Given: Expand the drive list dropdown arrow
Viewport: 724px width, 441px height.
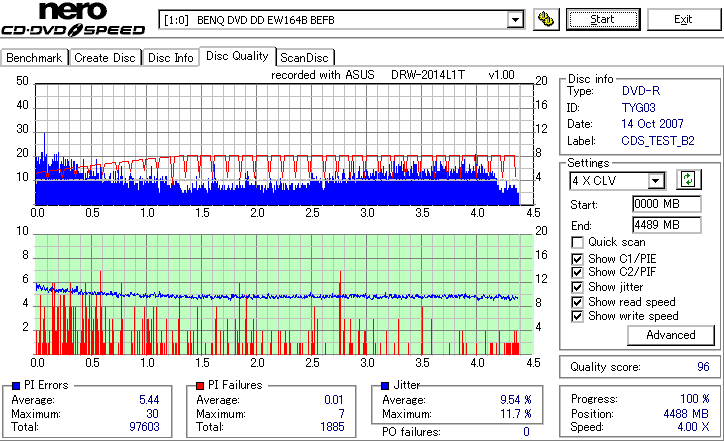Looking at the screenshot, I should click(515, 20).
